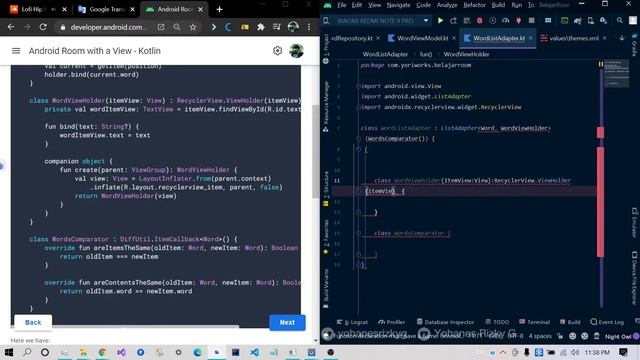
Task: Toggle the read-only lock icon in status bar
Action: (560, 336)
